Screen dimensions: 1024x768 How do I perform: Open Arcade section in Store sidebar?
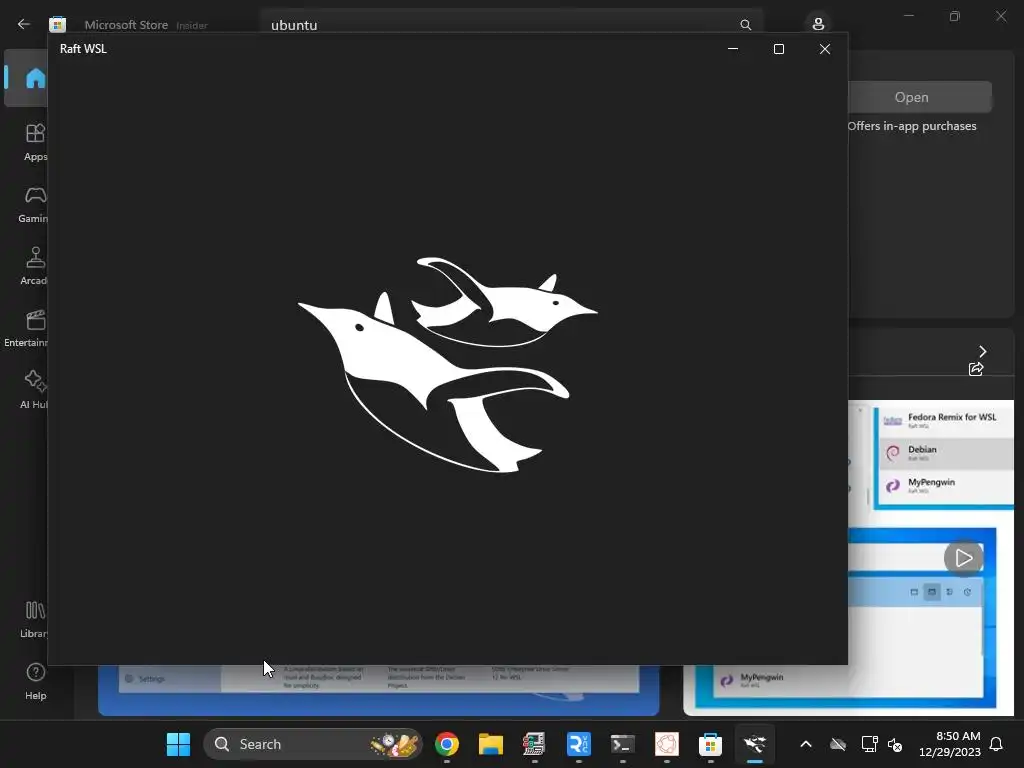coord(34,266)
